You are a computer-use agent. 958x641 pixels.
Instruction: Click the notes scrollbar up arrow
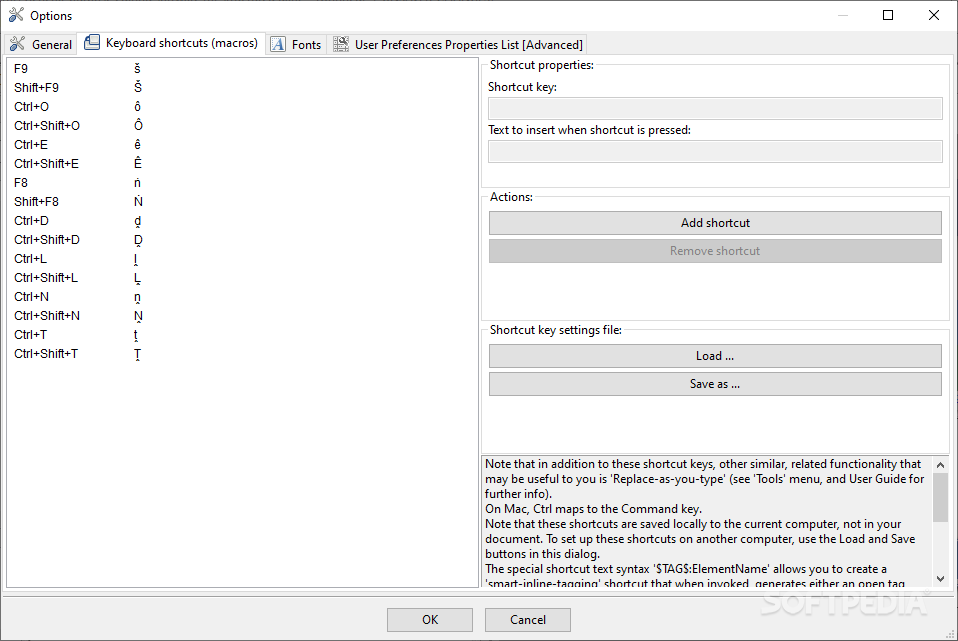940,465
